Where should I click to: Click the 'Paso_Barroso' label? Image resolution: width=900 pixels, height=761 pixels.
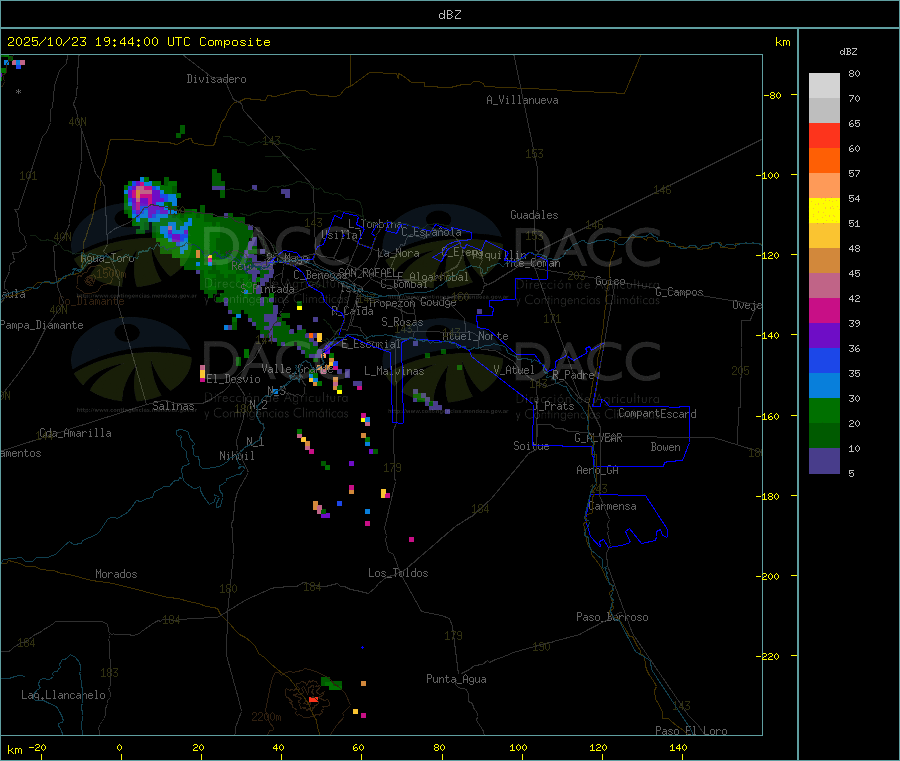612,617
